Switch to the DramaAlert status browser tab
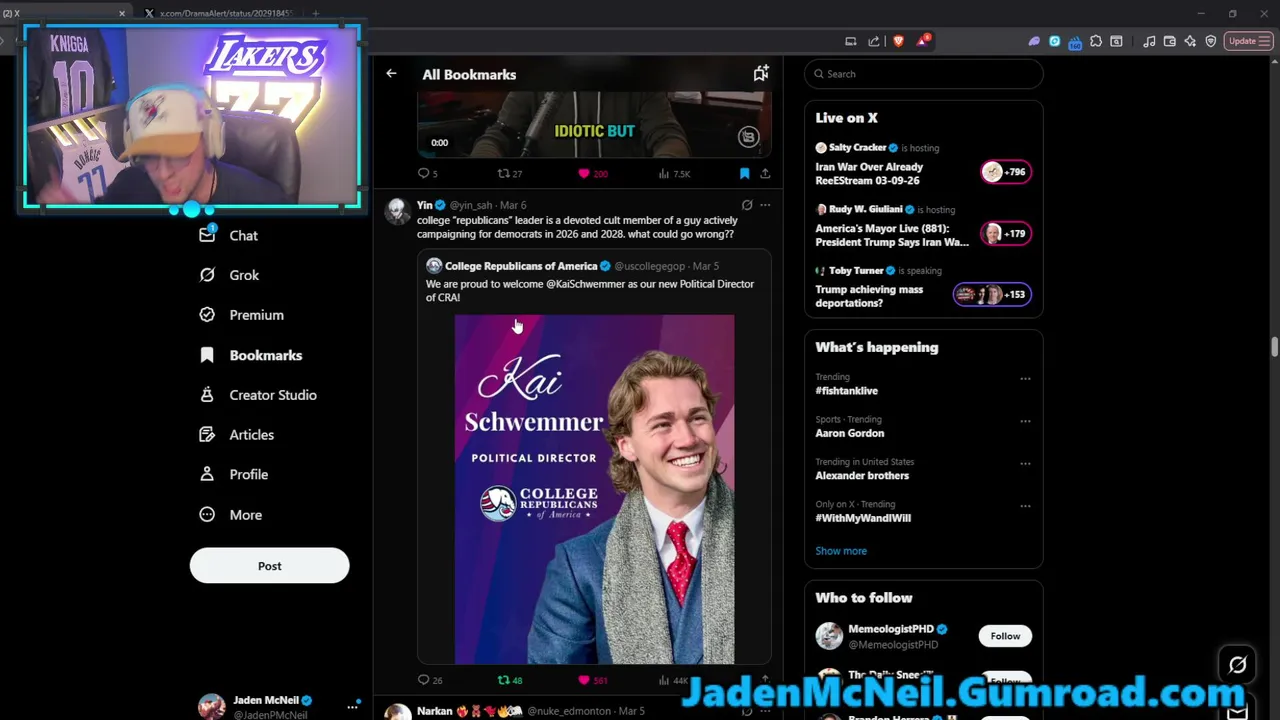Image resolution: width=1280 pixels, height=720 pixels. (220, 13)
